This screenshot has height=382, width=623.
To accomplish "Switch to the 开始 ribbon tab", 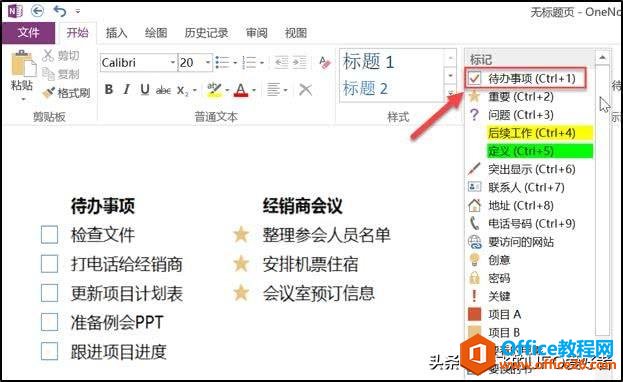I will (77, 33).
